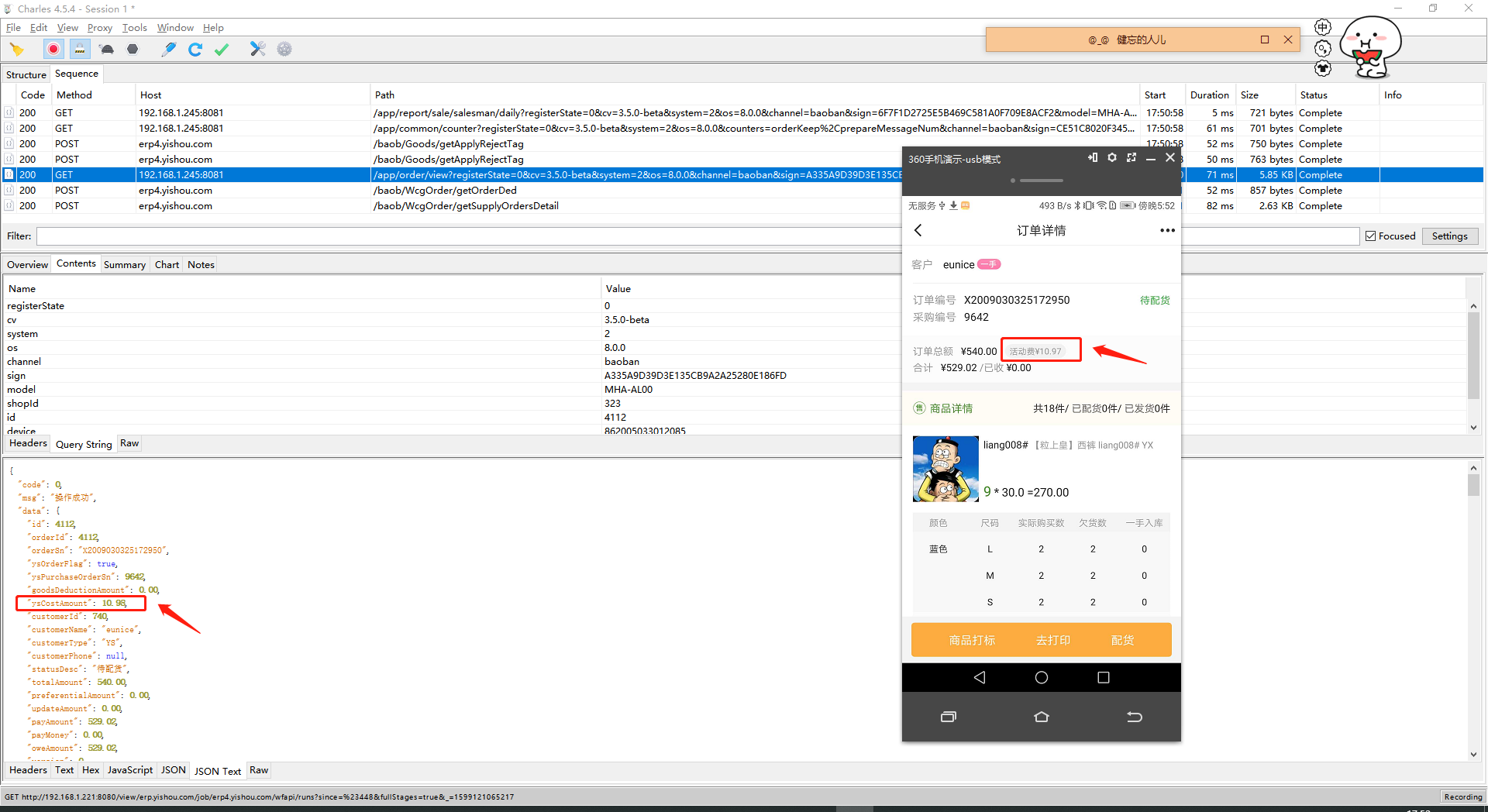1488x812 pixels.
Task: Go back in the phone order details screen
Action: tap(918, 230)
